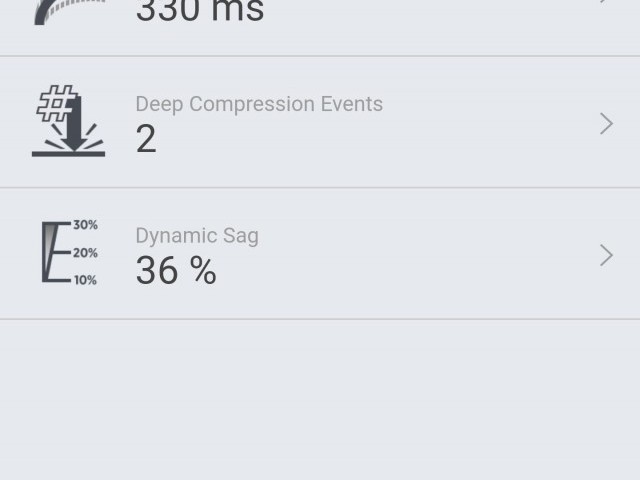This screenshot has width=640, height=480.
Task: Expand the 330 ms row chevron
Action: (606, 3)
